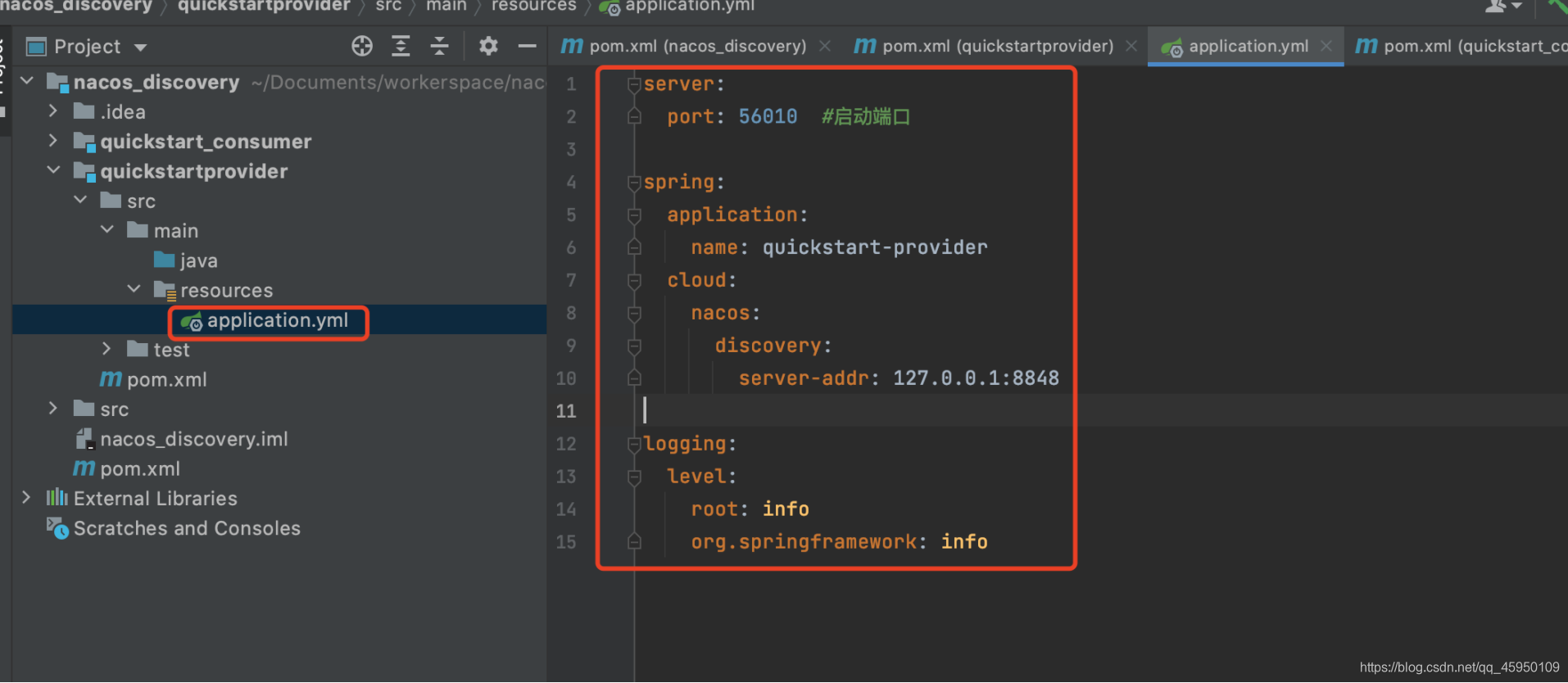Open root pom.xml below nacos_discovery.iml
Screen dimensions: 1568x683
pyautogui.click(x=139, y=468)
